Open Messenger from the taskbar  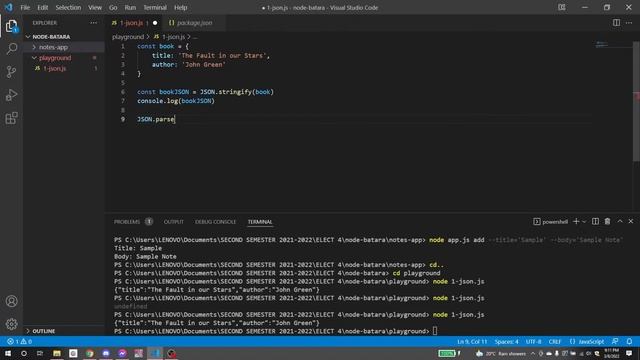[x=122, y=353]
